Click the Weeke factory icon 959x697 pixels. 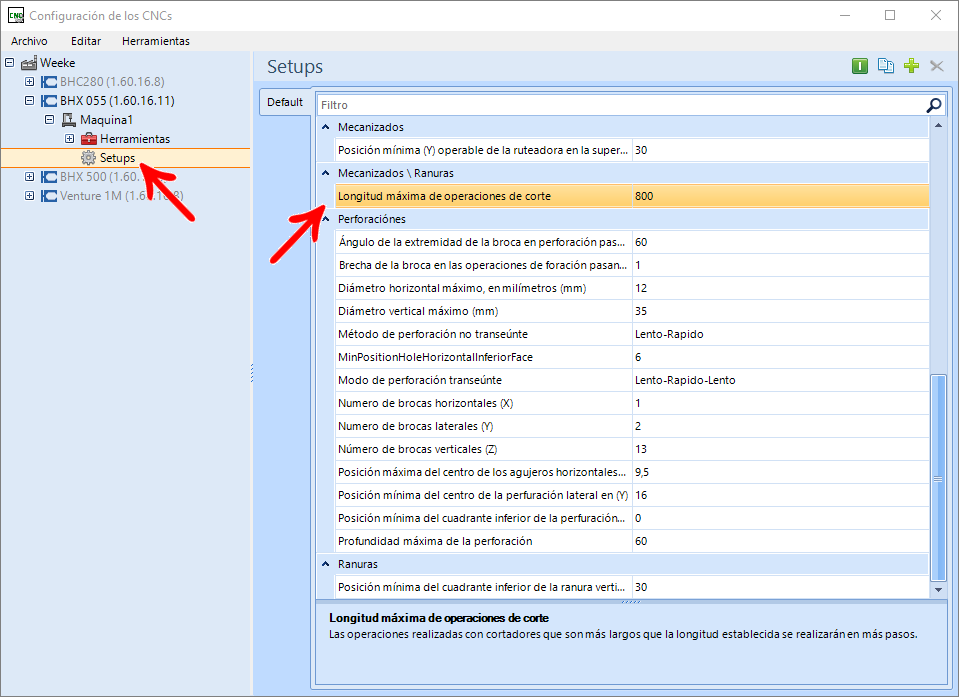(29, 63)
